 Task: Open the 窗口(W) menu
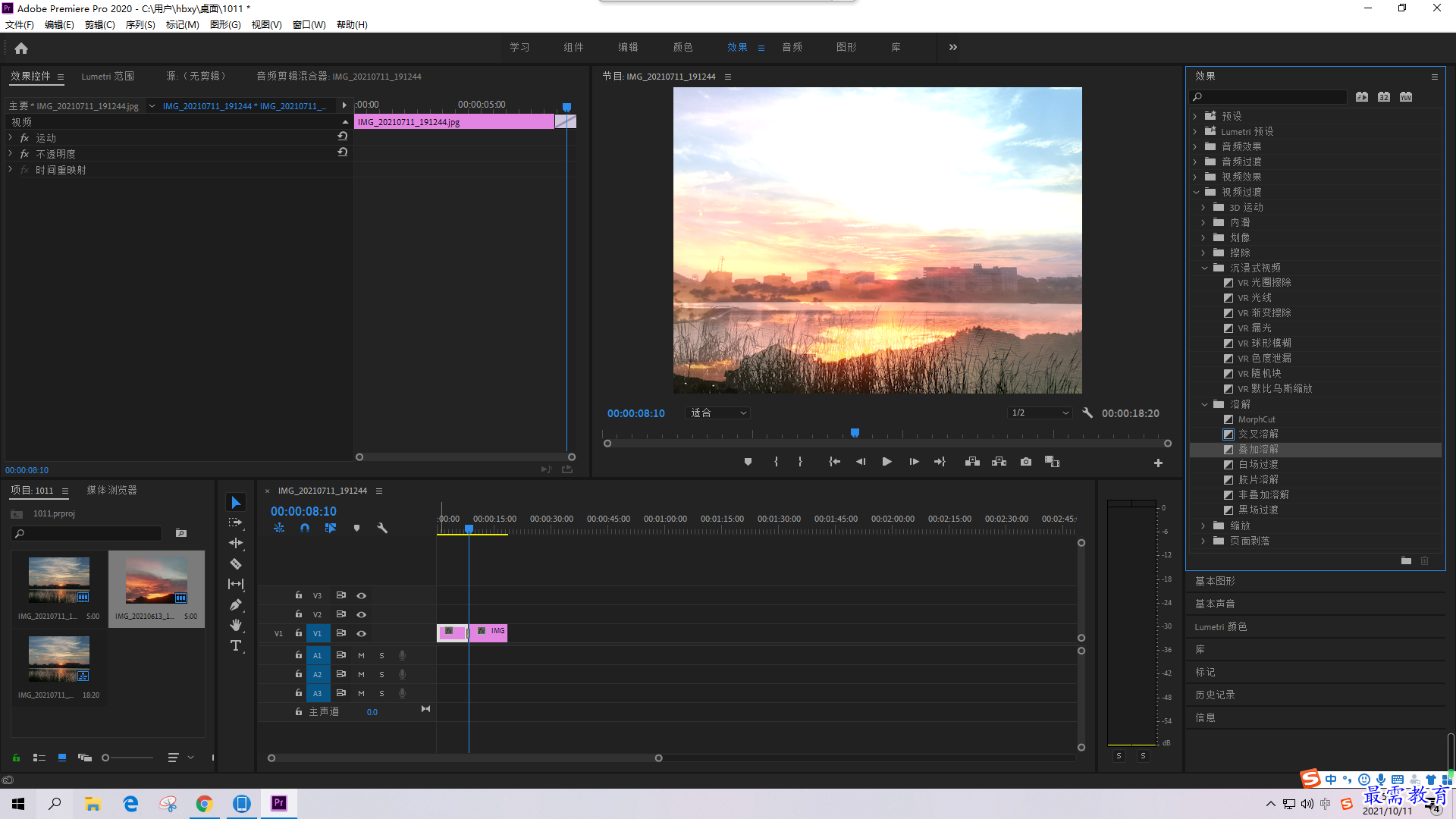[309, 25]
